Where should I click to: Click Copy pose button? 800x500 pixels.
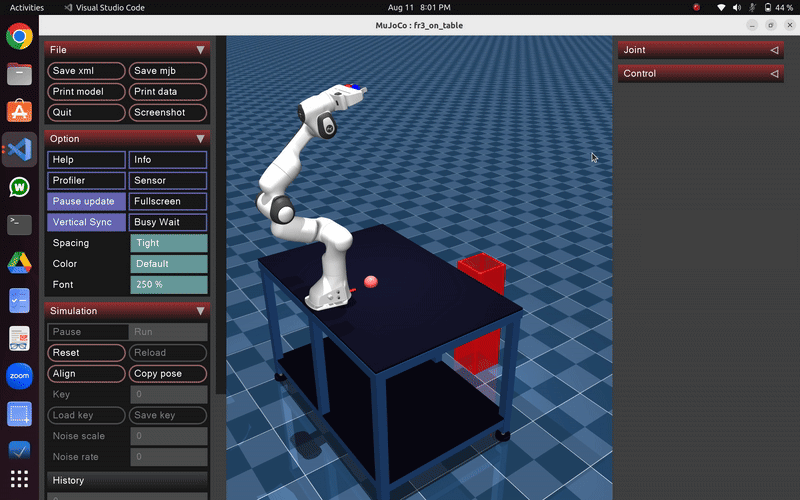tap(168, 374)
